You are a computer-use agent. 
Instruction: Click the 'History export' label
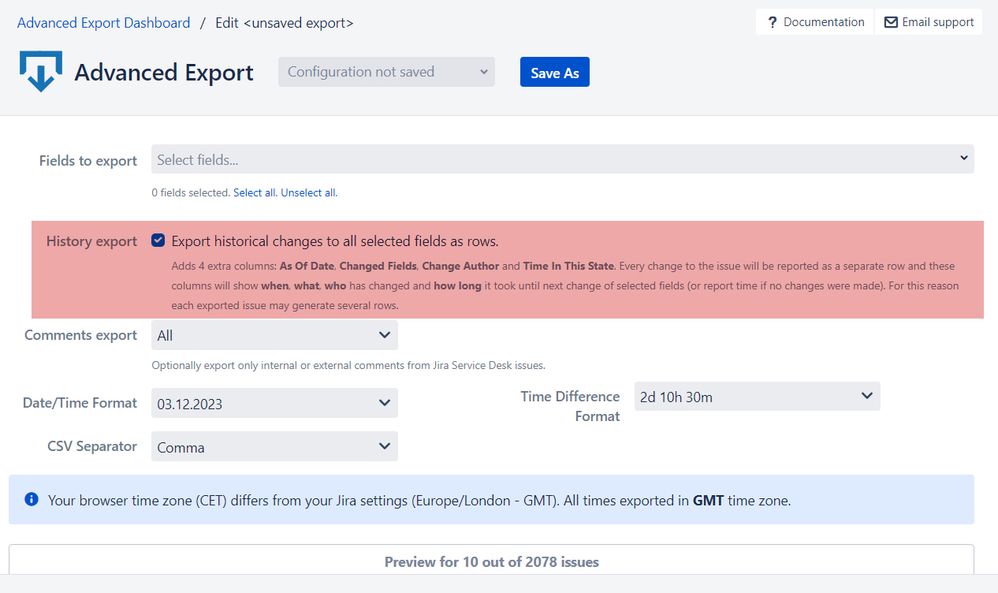(x=92, y=241)
